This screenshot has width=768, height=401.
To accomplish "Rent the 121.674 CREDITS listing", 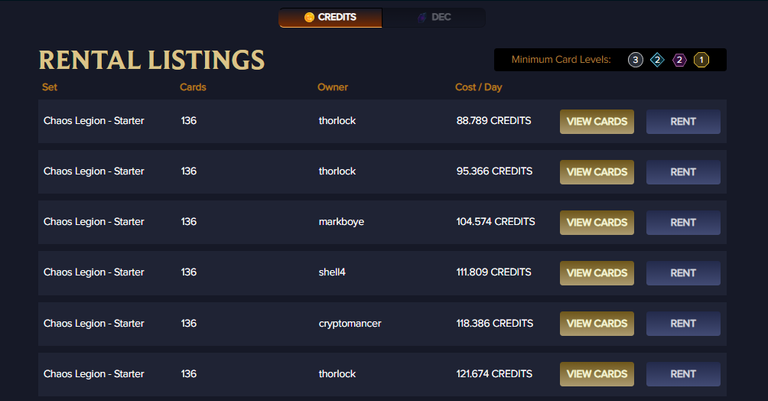I will coord(683,374).
